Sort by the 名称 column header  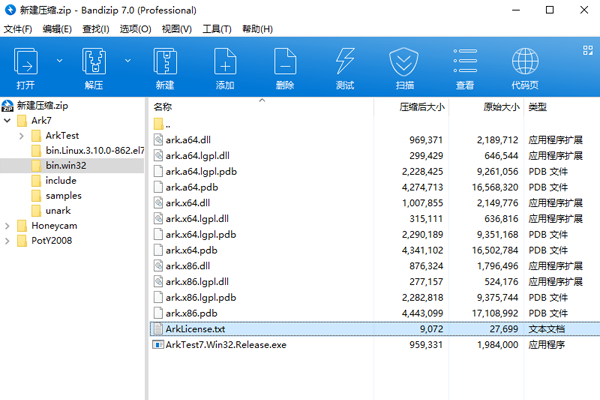click(x=164, y=106)
